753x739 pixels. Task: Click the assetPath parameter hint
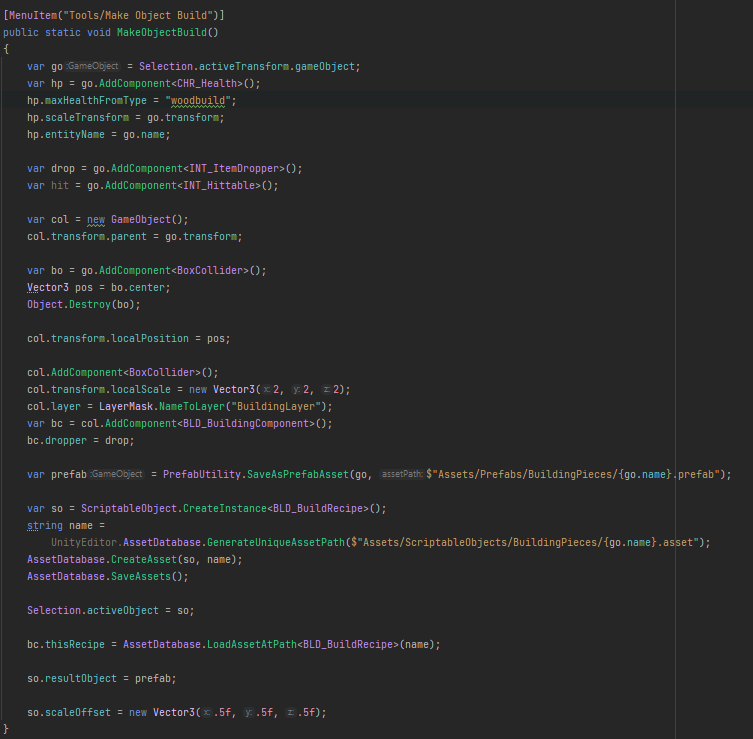(402, 474)
